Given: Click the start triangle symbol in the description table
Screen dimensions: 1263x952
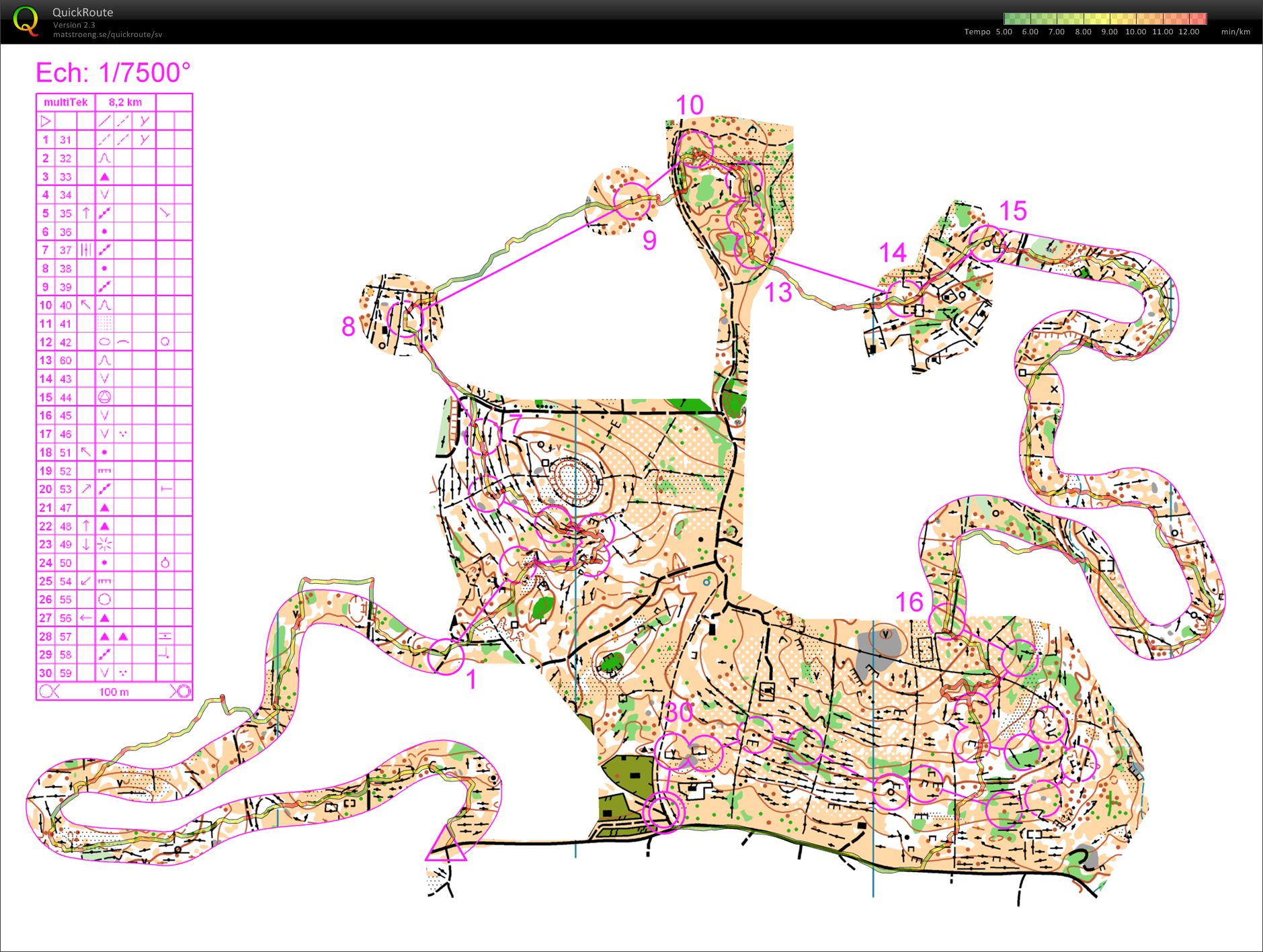Looking at the screenshot, I should click(x=46, y=122).
